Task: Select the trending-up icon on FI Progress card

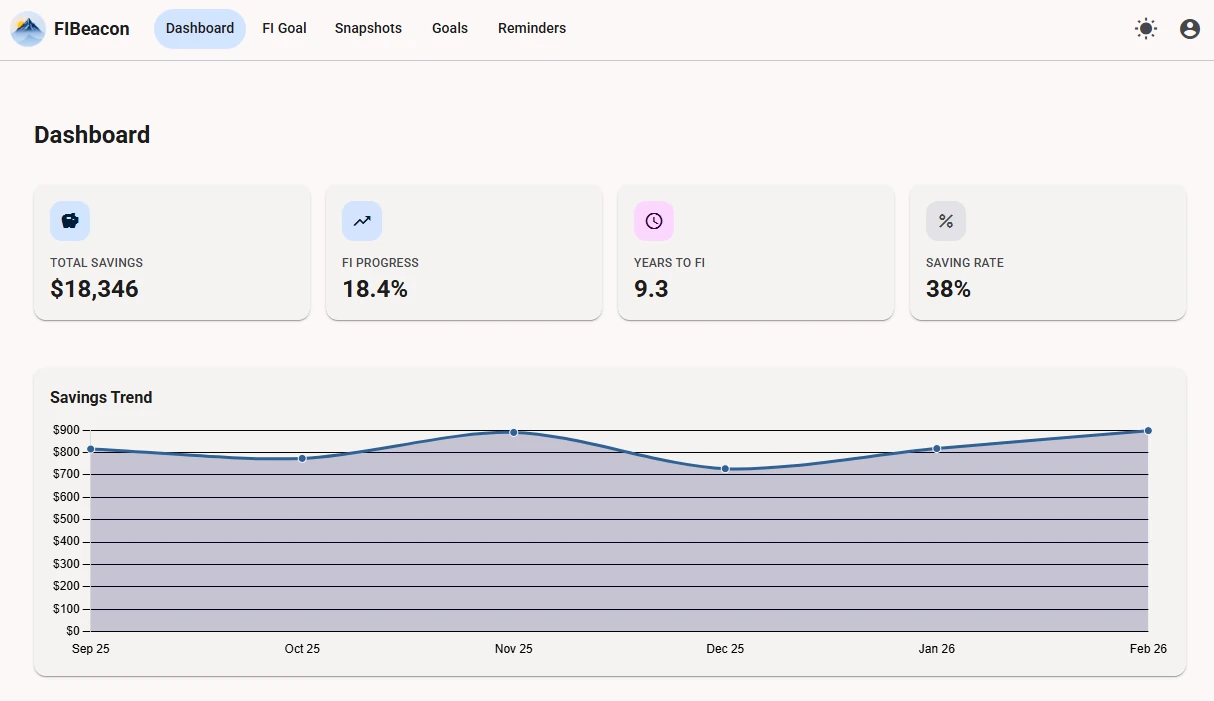Action: click(362, 221)
